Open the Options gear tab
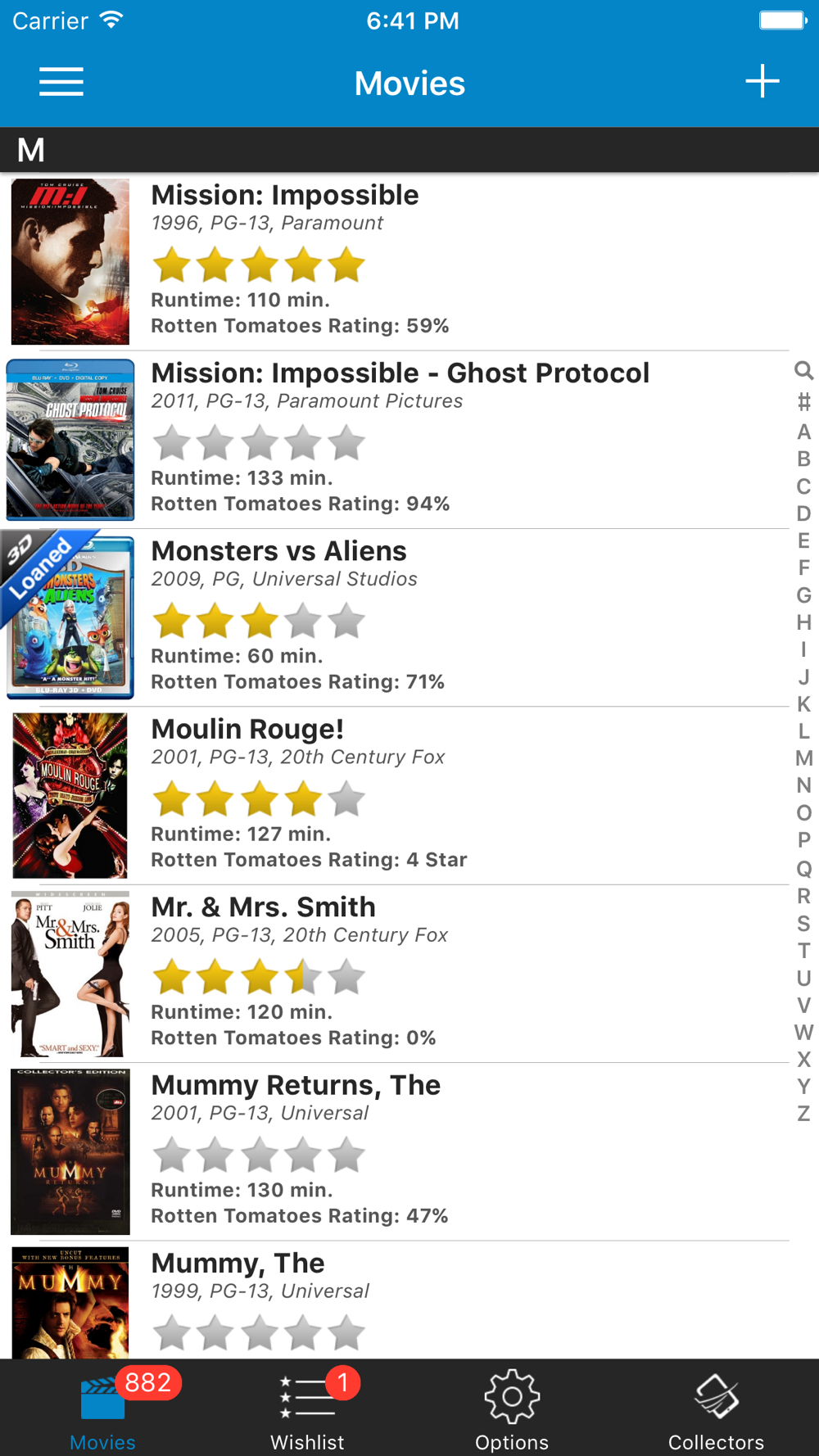 (512, 1409)
